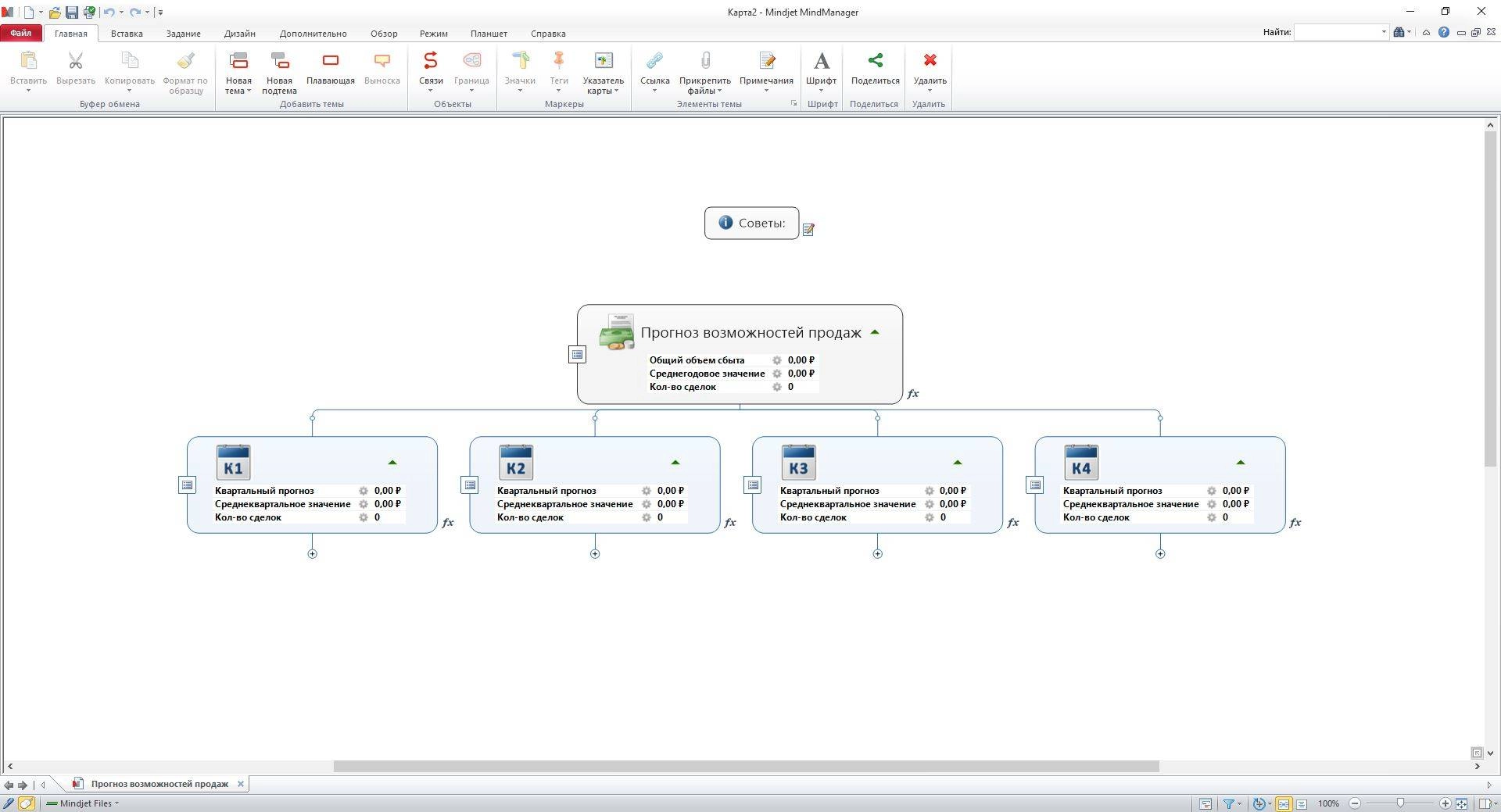Toggle the map view mode in status bar
1501x812 pixels.
[1284, 803]
